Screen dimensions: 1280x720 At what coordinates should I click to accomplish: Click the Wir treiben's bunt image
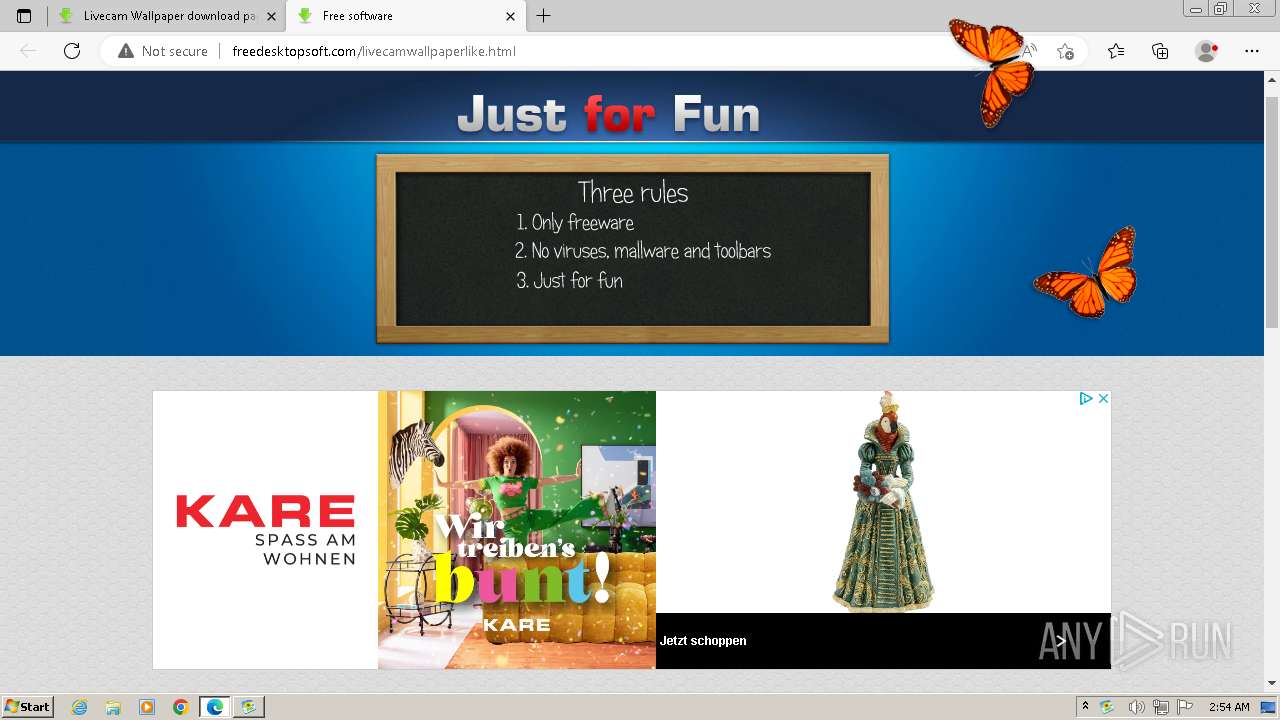point(517,530)
